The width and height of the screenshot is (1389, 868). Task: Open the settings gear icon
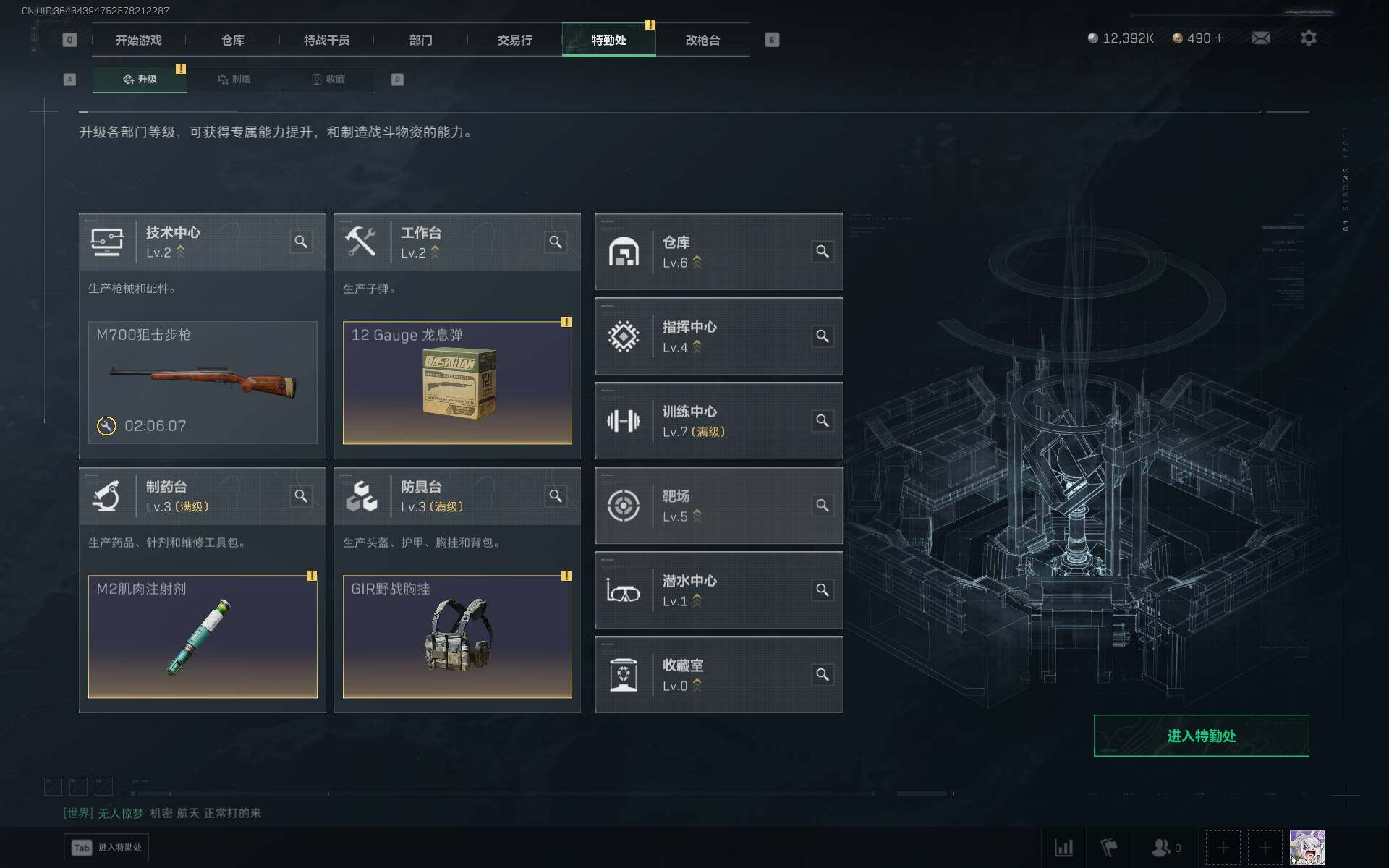1308,38
